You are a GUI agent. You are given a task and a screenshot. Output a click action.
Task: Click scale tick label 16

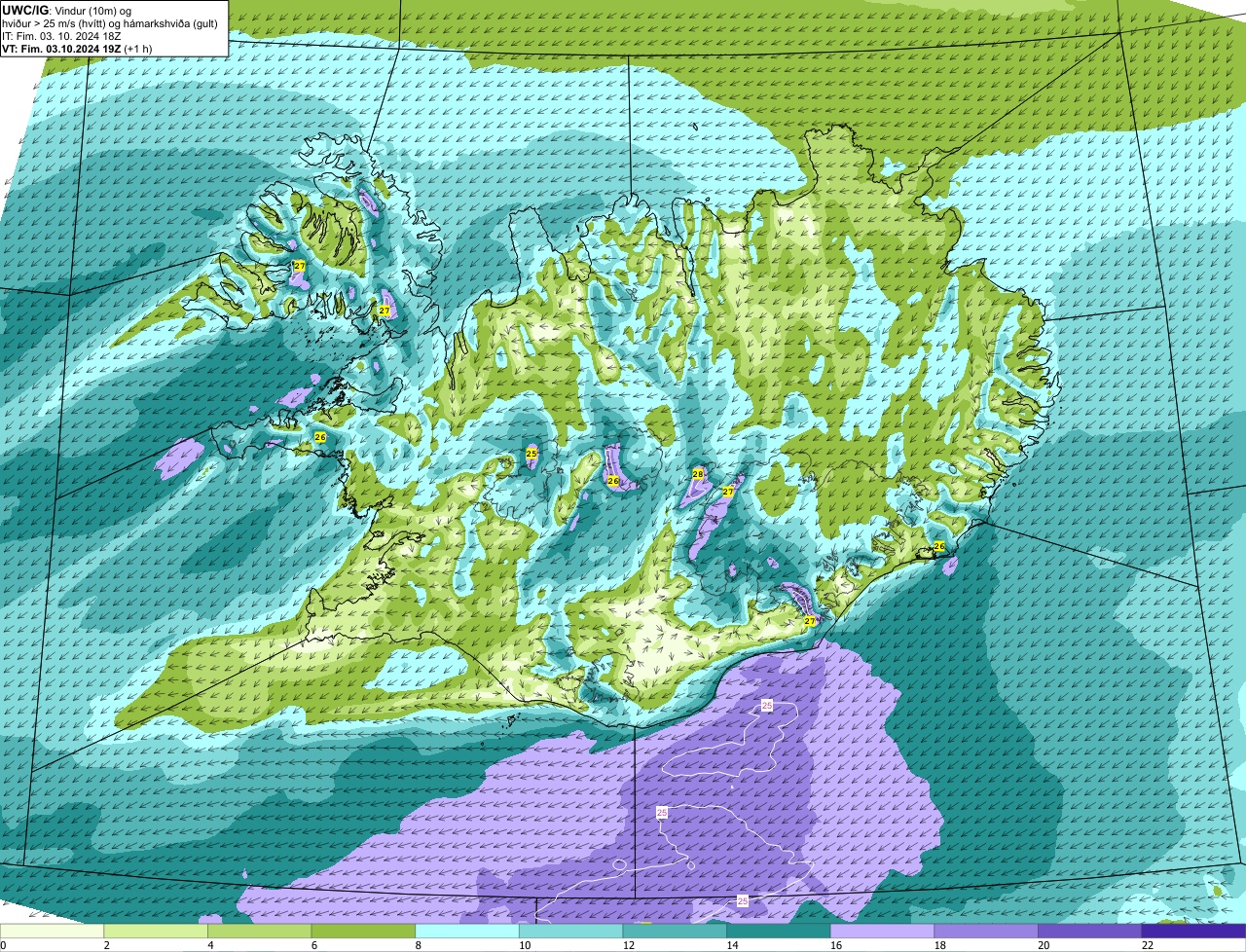(836, 945)
